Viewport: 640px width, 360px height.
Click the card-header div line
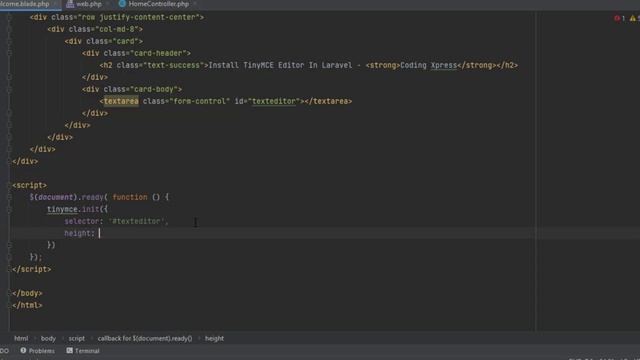point(136,53)
